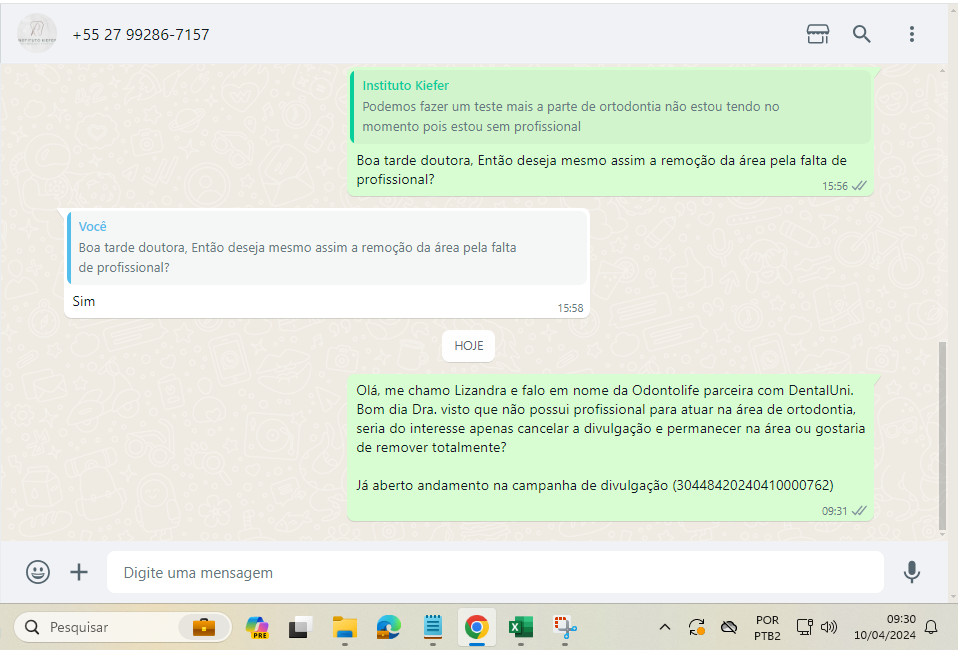Click the 09:31 message timestamp
Image resolution: width=958 pixels, height=650 pixels.
(x=834, y=511)
